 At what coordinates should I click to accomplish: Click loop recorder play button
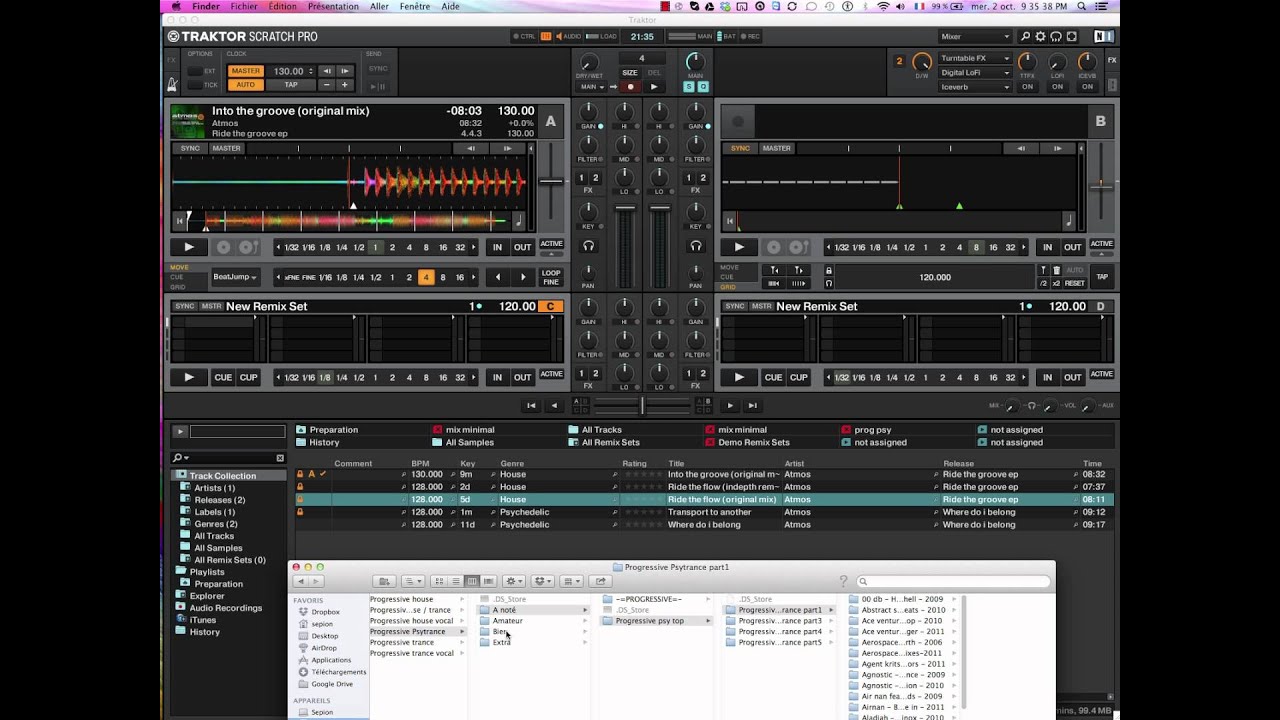click(654, 87)
